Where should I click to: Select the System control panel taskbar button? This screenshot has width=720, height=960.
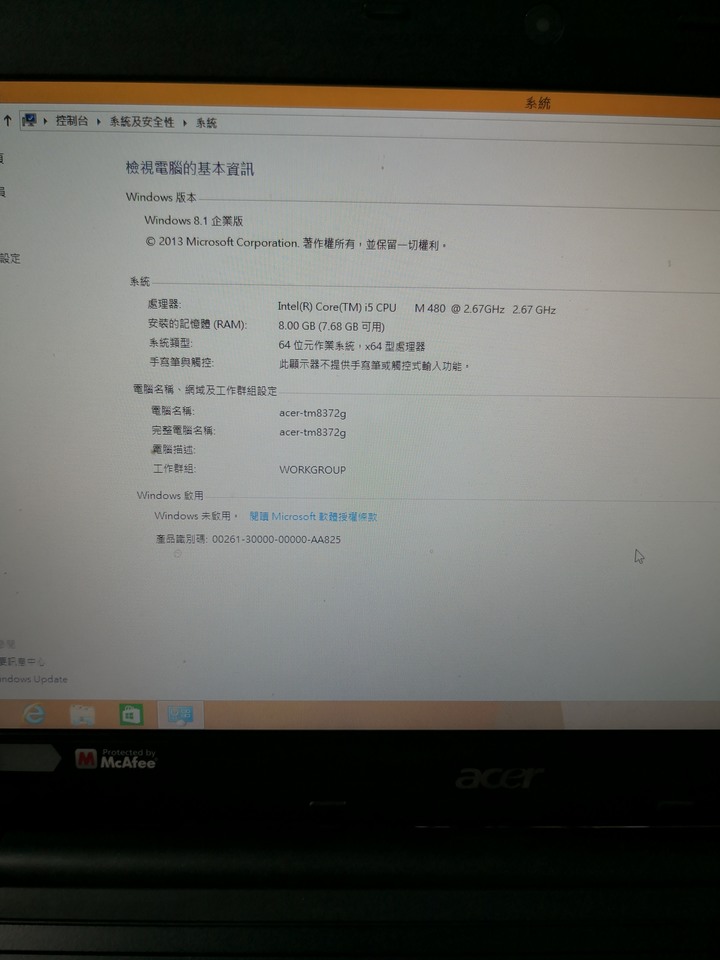point(181,714)
